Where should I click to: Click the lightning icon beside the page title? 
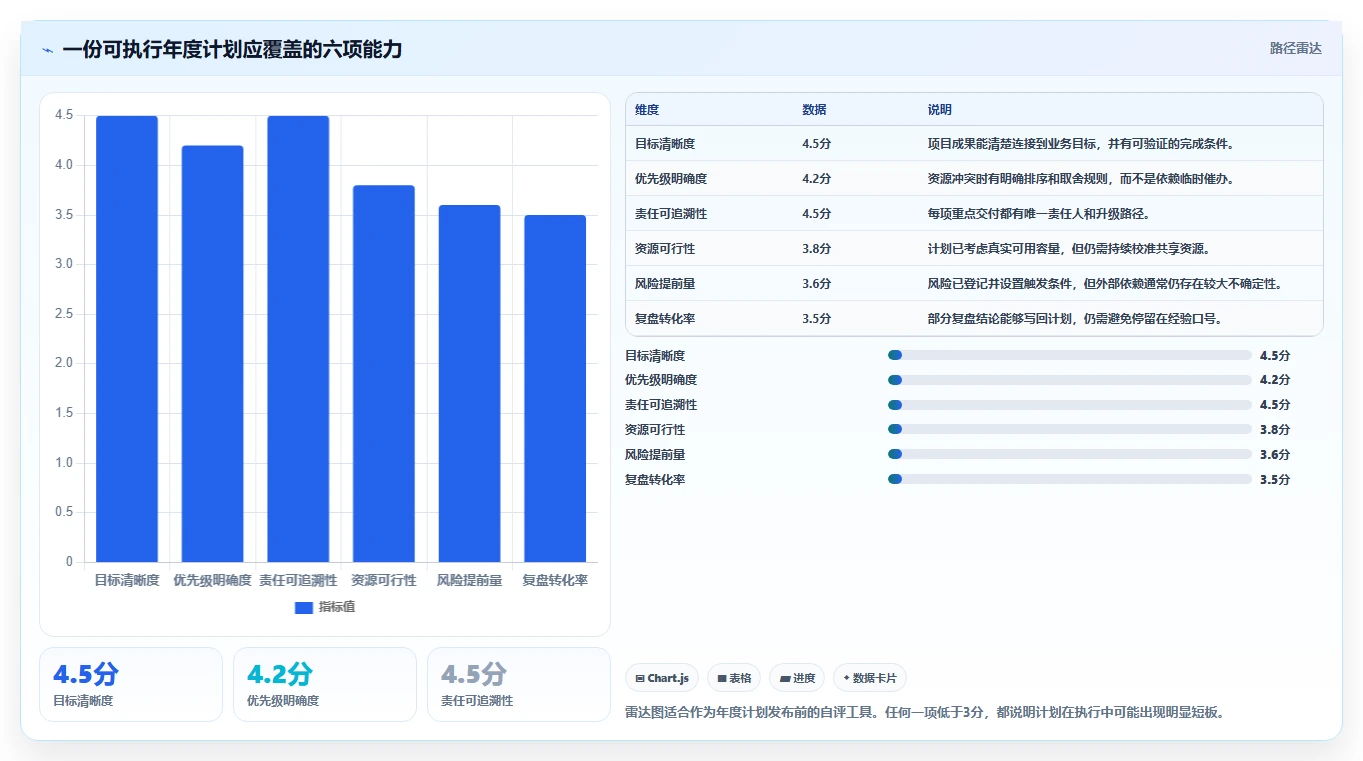point(48,50)
